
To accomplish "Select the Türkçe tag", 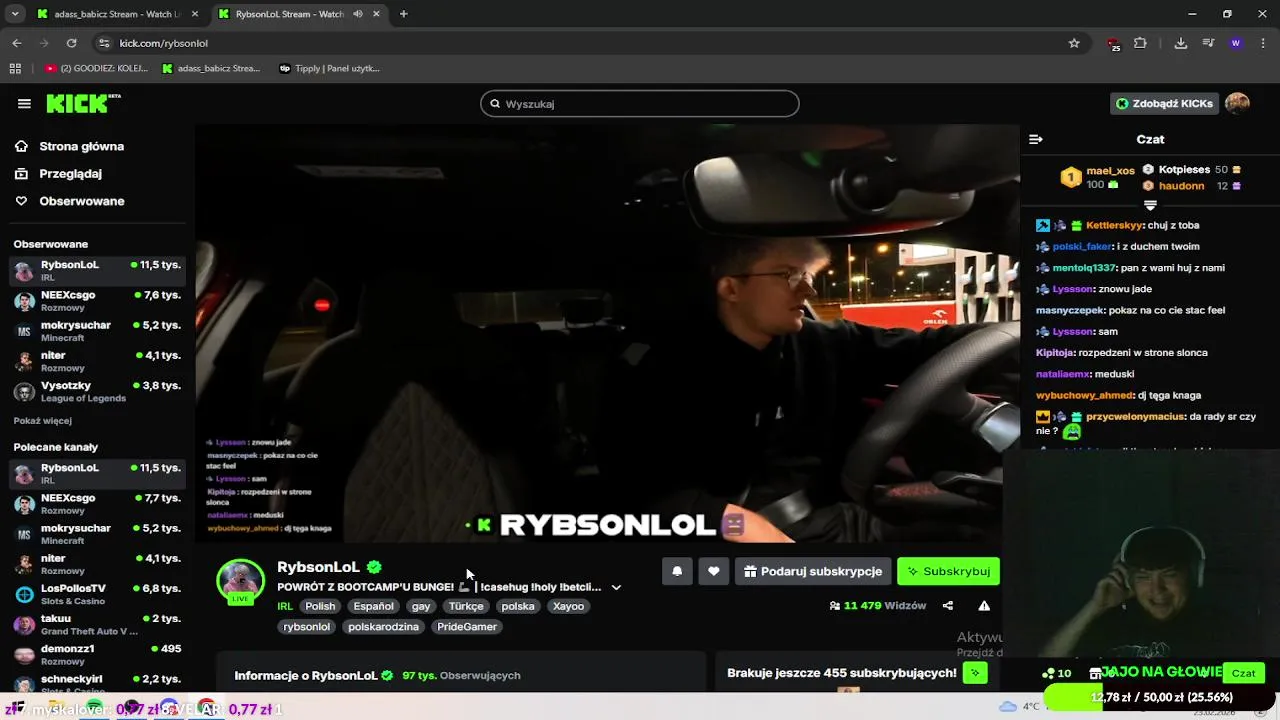I will point(466,606).
